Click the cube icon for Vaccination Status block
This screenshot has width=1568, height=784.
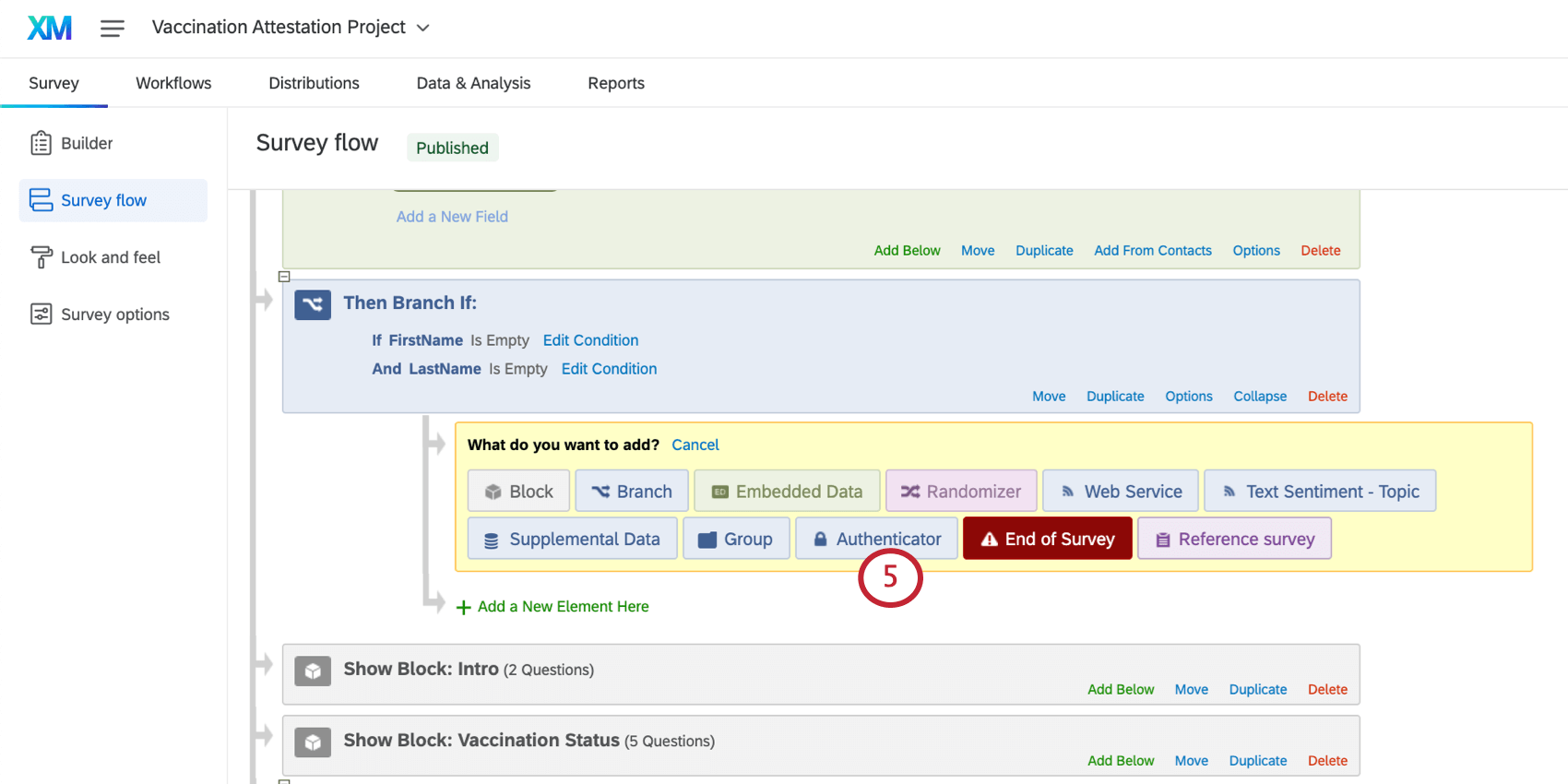(x=313, y=742)
